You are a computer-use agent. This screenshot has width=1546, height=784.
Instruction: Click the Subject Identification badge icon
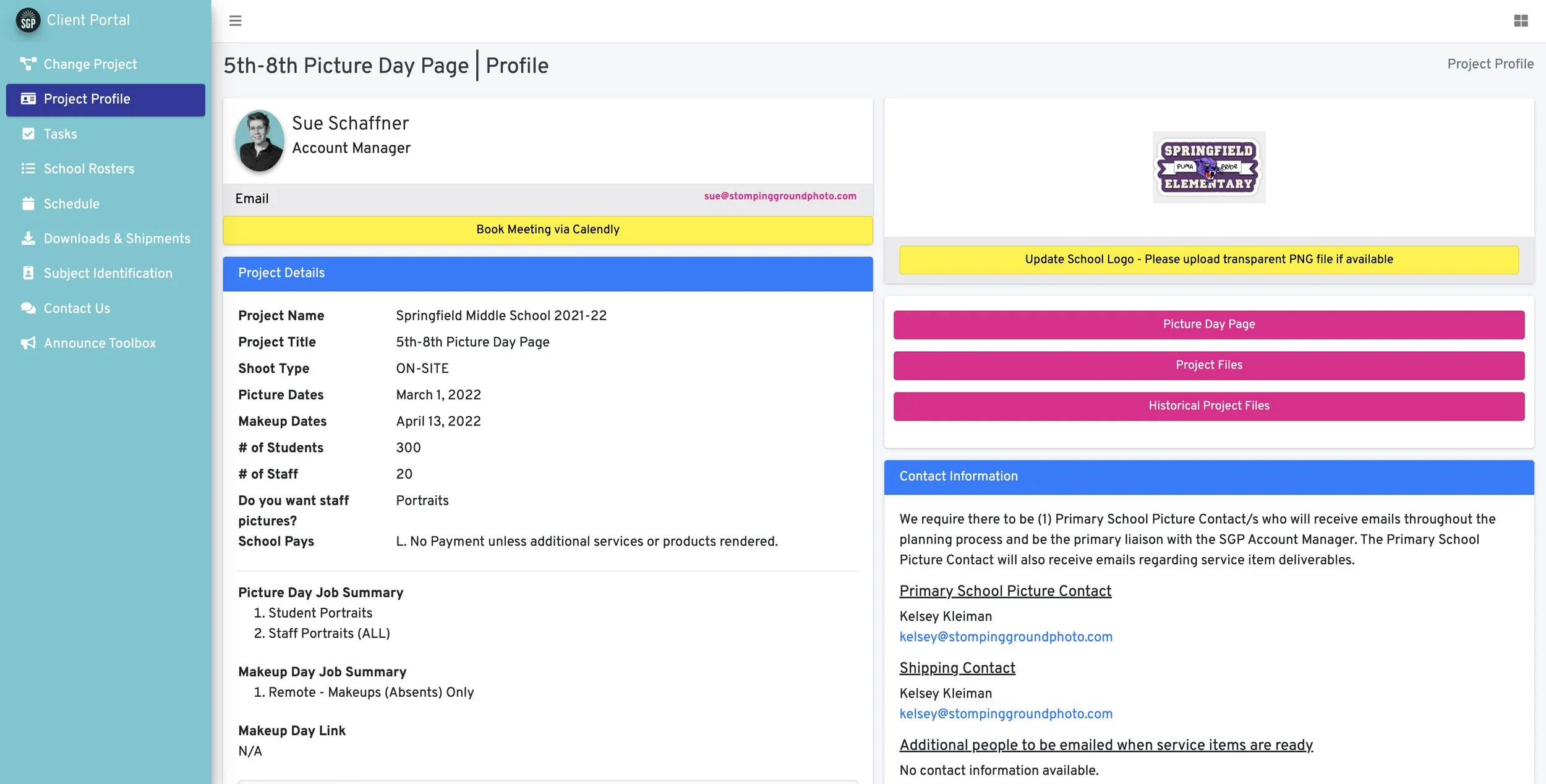(x=28, y=273)
